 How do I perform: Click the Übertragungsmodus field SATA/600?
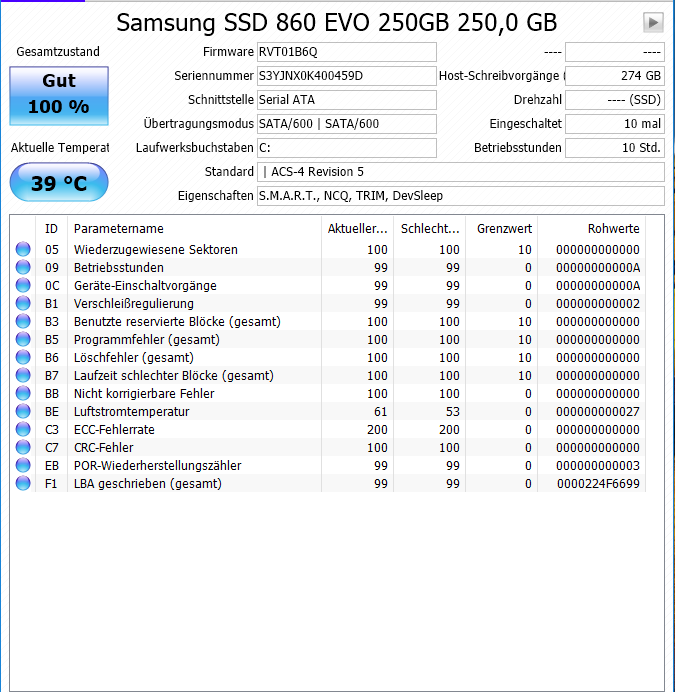pos(347,124)
